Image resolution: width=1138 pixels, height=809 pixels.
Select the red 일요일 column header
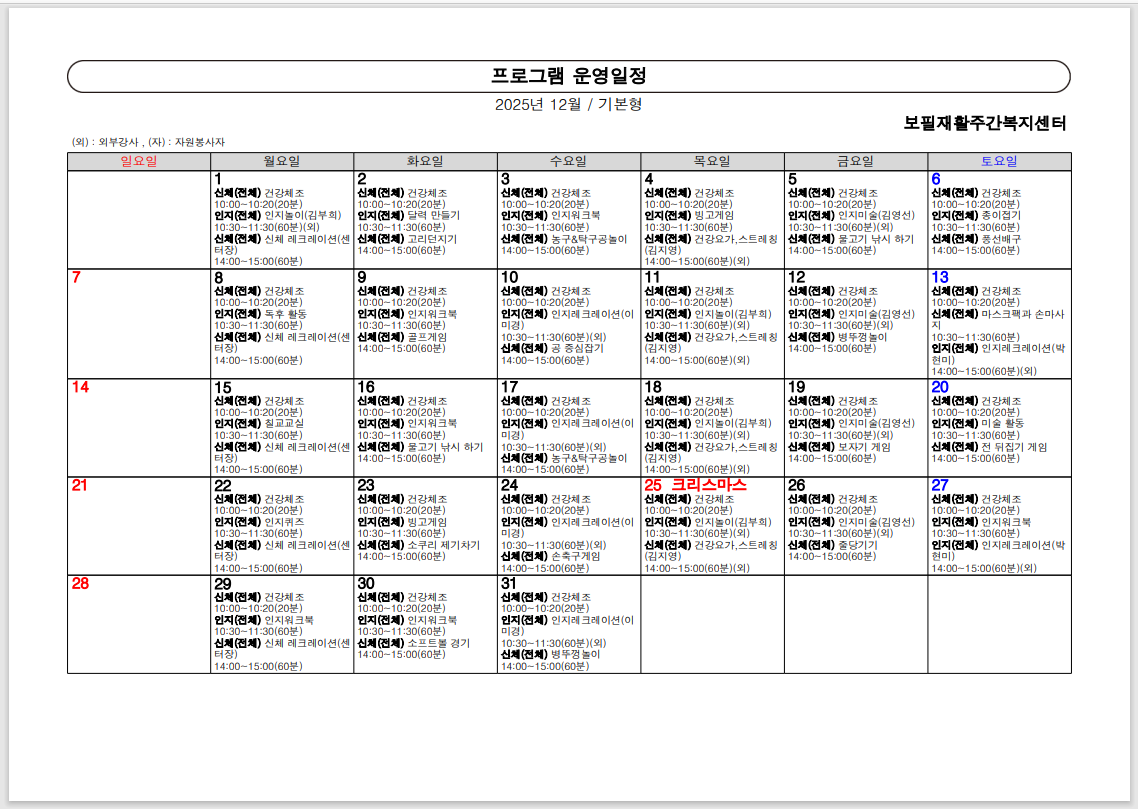coord(139,161)
